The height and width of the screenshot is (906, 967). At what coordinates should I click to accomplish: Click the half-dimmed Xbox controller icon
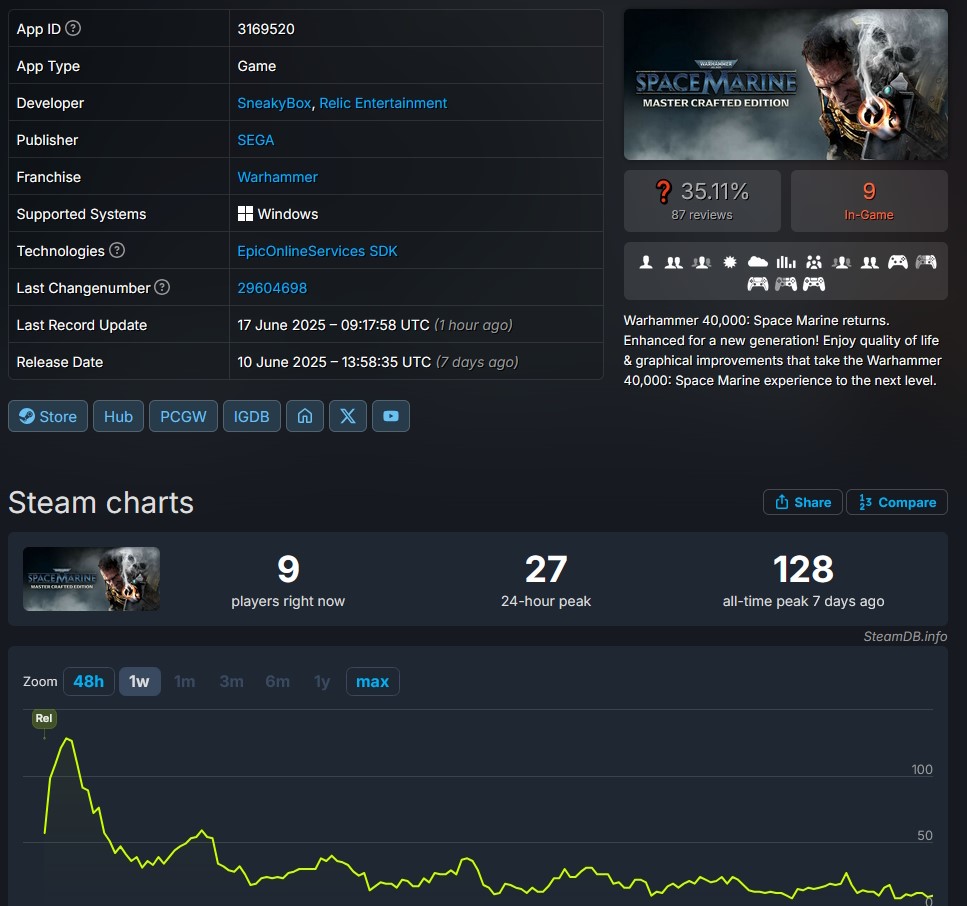click(x=926, y=262)
